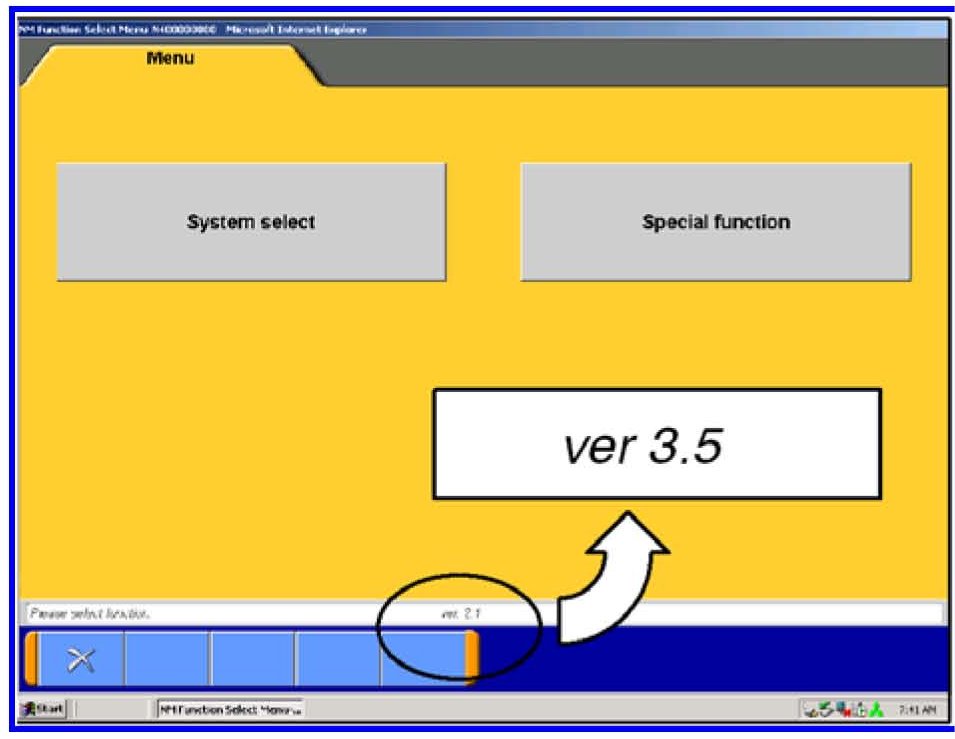Viewport: 955px width, 739px height.
Task: Click the white 'ver 3.5' callout box
Action: [656, 444]
